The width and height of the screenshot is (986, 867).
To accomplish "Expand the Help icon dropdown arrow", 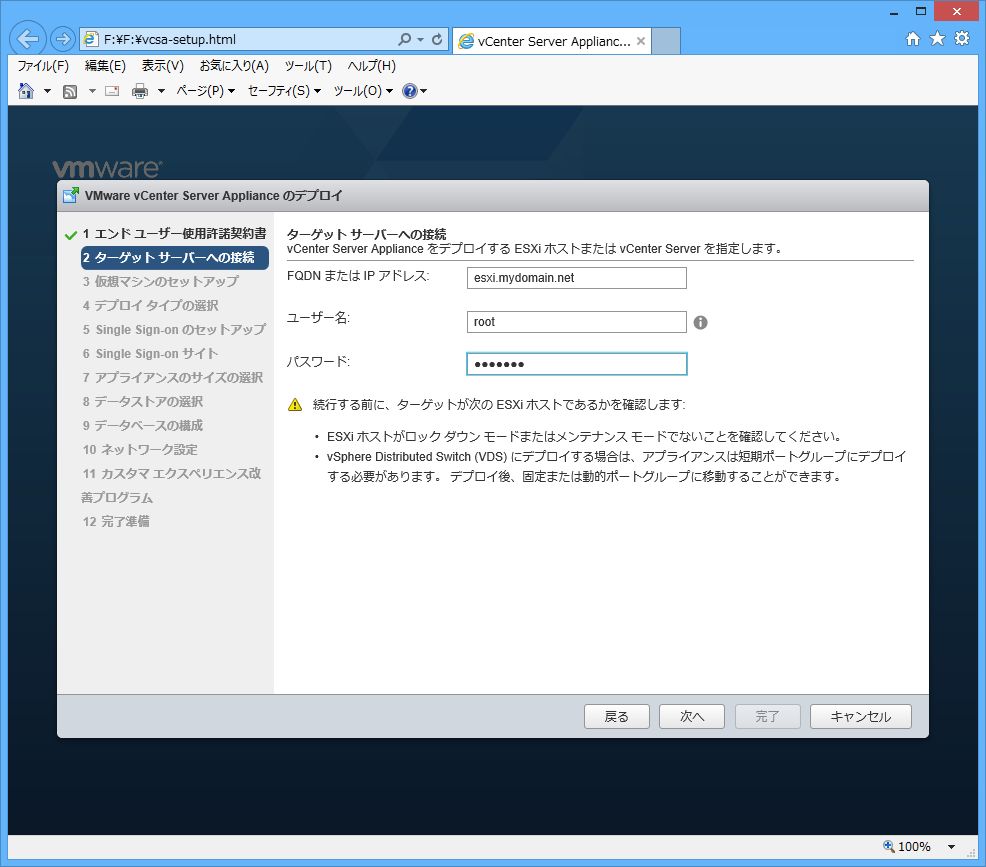I will point(424,91).
